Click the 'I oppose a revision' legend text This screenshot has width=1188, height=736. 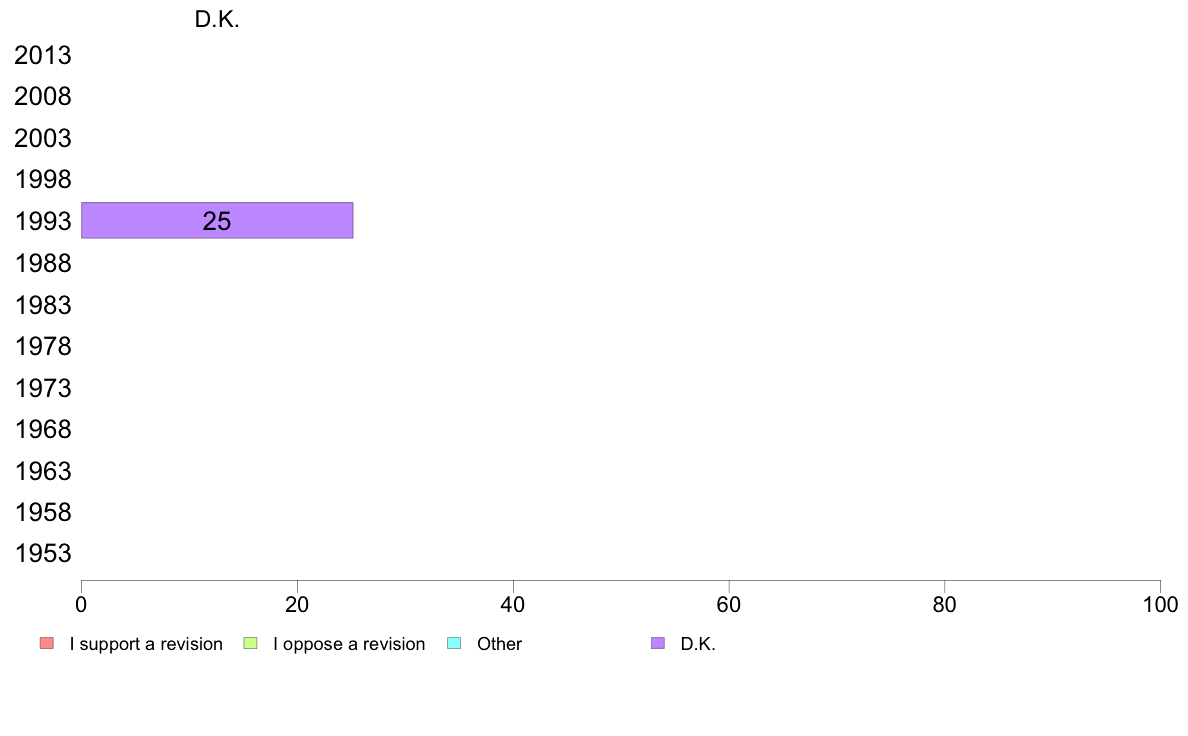point(349,644)
